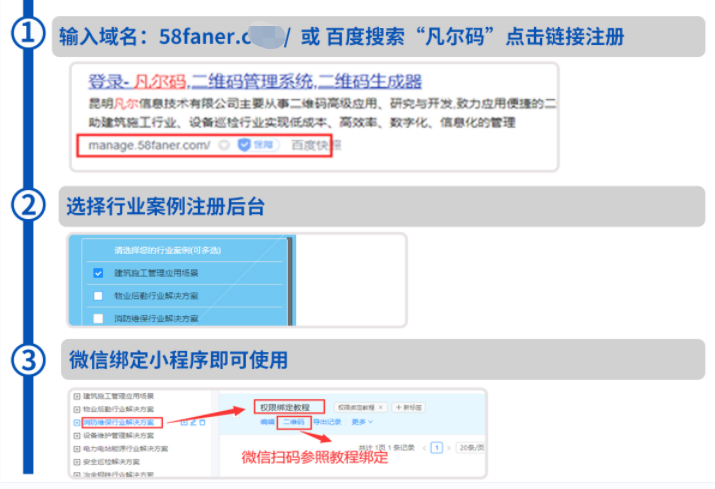The image size is (715, 489).
Task: Expand the 电力电站能源行业解决方案 tree node
Action: (77, 449)
